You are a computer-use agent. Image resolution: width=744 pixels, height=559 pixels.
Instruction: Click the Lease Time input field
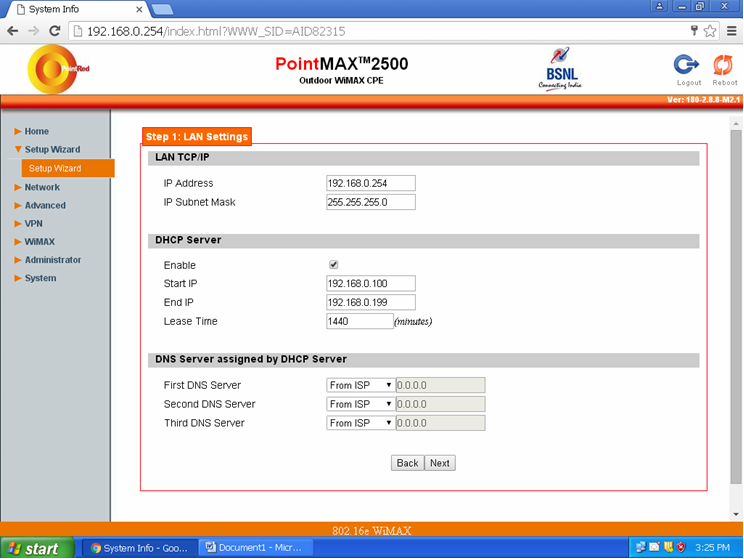(360, 321)
